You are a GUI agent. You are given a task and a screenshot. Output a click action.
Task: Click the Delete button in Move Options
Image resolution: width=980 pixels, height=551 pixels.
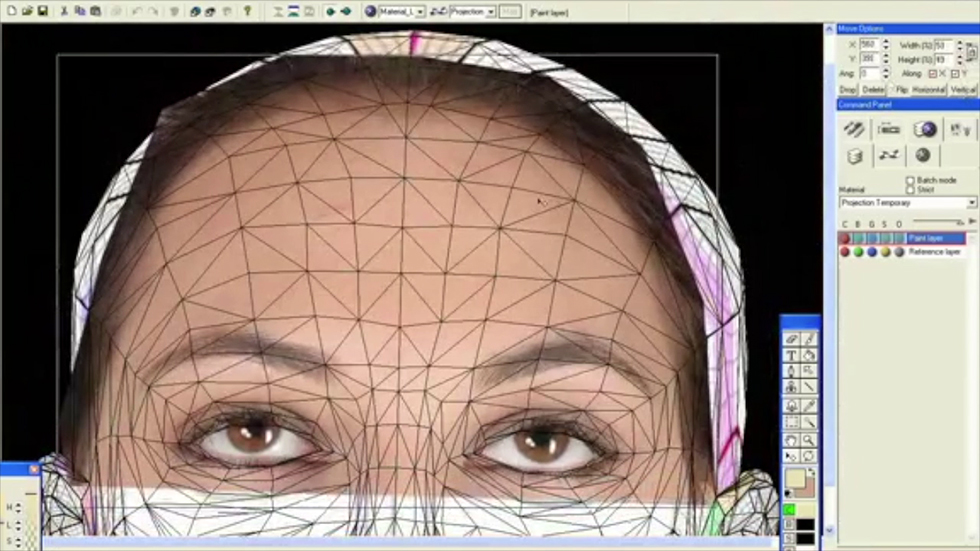tap(873, 90)
